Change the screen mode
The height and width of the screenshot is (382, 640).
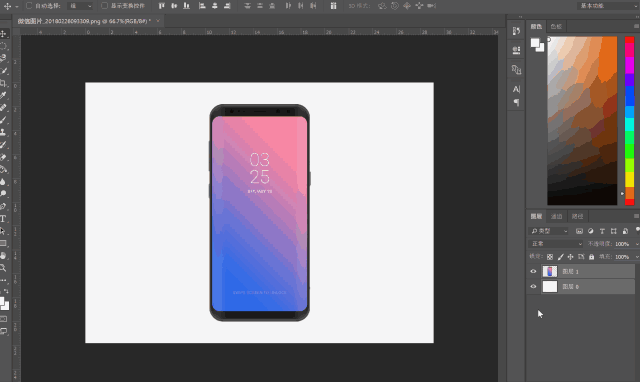tap(3, 331)
